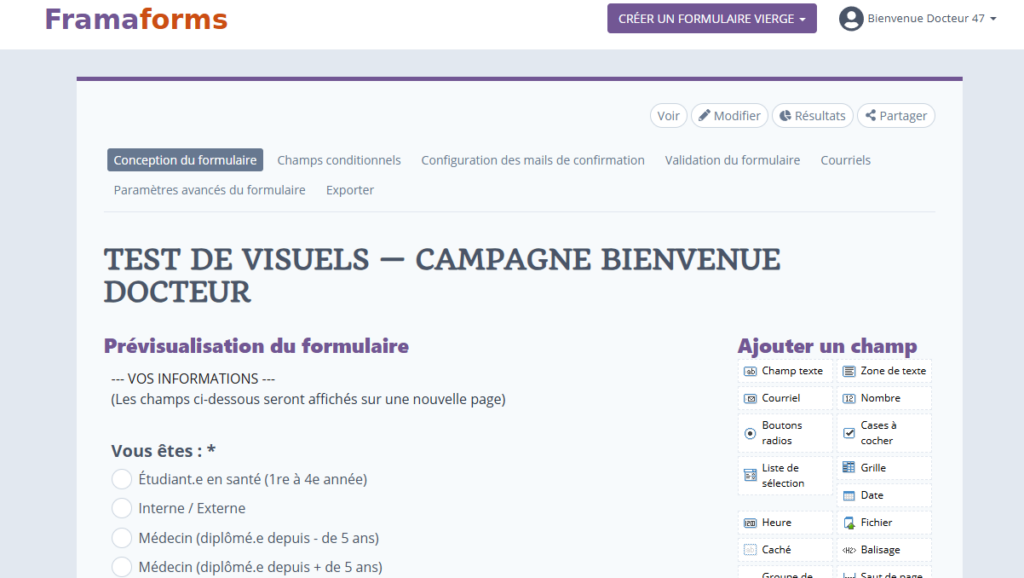The image size is (1024, 578).
Task: Expand Bienvenue Docteur 47 user menu
Action: point(931,18)
